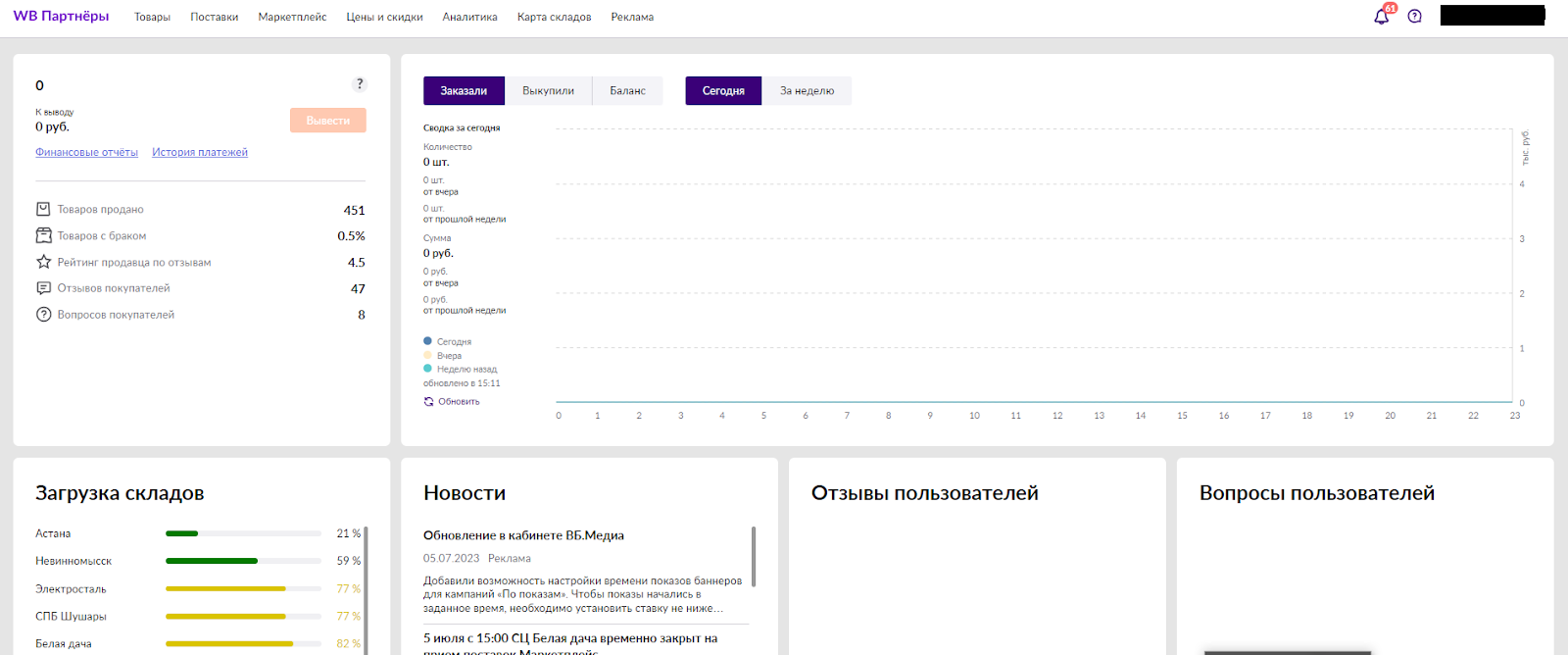Toggle the Сегодня legend series

(448, 341)
